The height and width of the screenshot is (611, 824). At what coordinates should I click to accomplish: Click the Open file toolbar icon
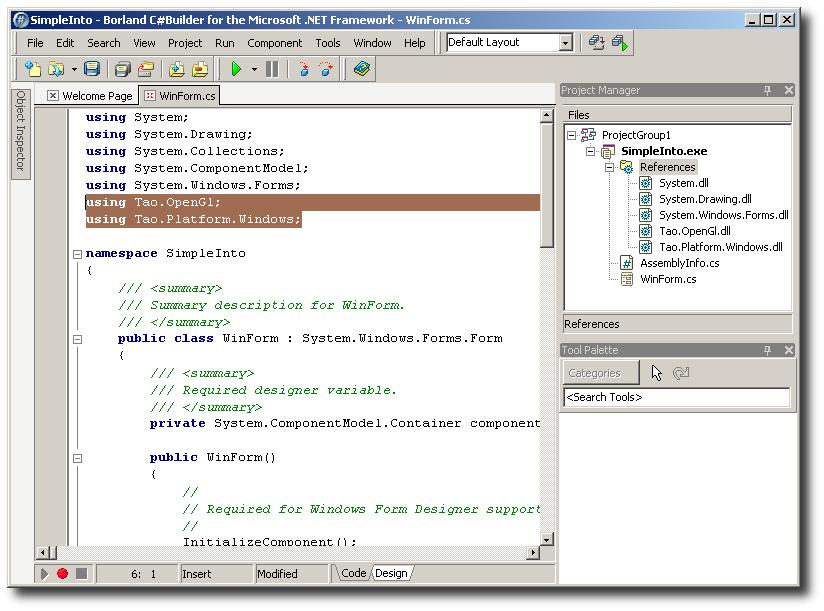point(56,69)
